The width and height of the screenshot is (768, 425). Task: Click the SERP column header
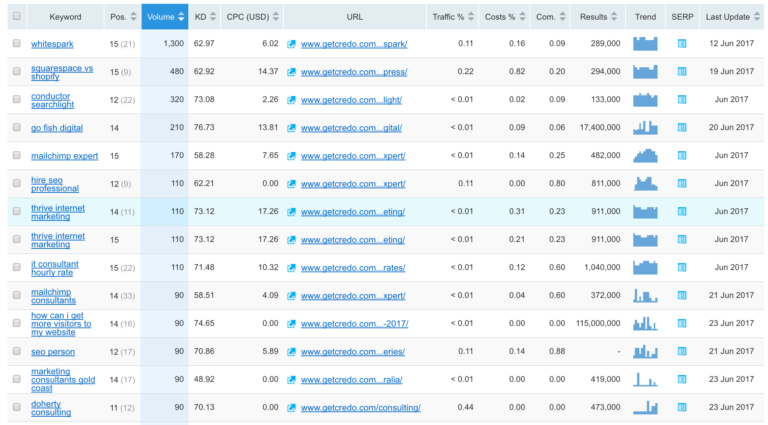pos(682,17)
